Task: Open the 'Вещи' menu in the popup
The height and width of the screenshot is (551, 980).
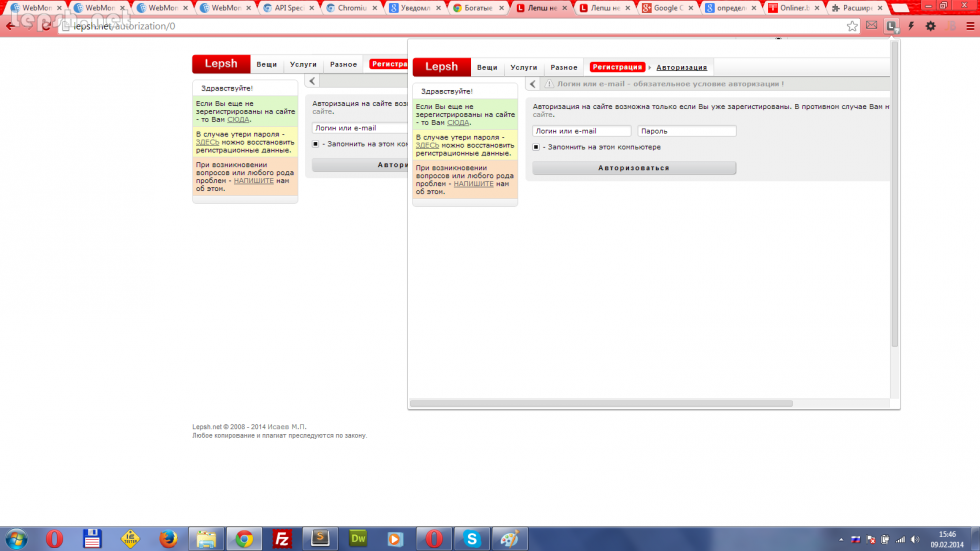Action: pyautogui.click(x=487, y=67)
